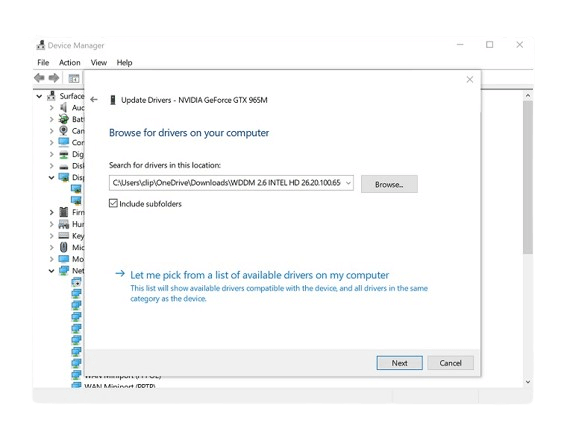Click the back arrow in Update Drivers dialog
The height and width of the screenshot is (440, 567).
coord(94,99)
